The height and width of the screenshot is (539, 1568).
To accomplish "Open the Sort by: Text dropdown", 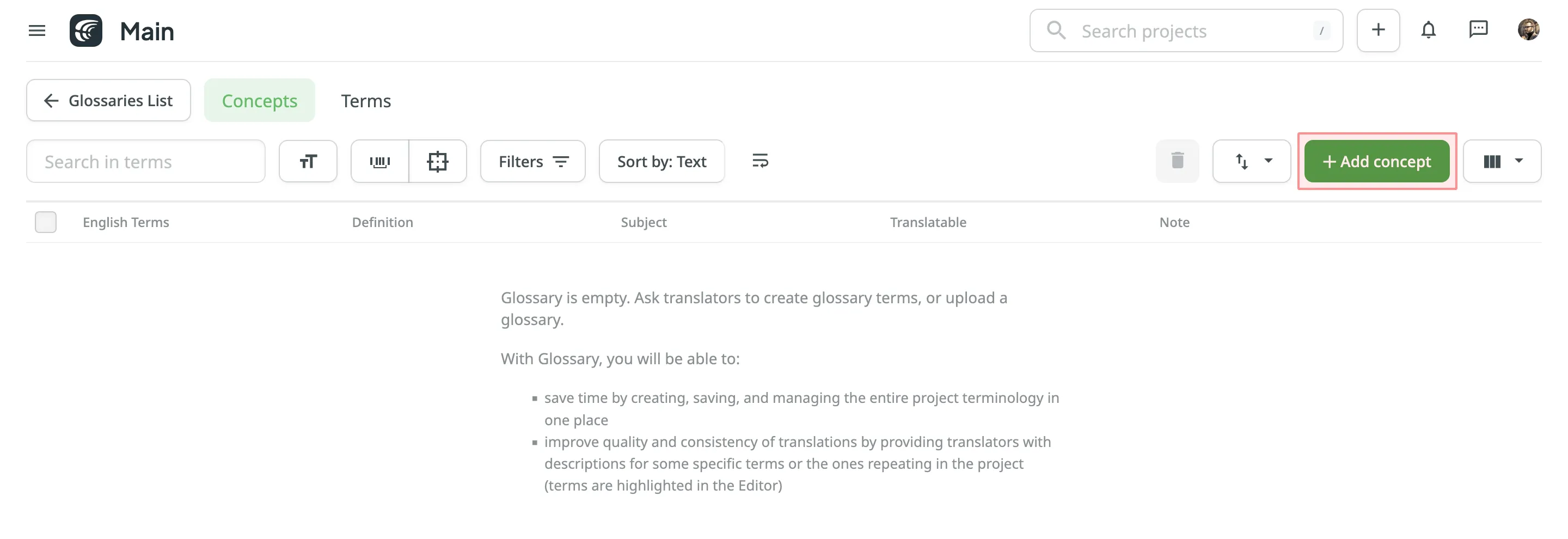I will (x=661, y=162).
